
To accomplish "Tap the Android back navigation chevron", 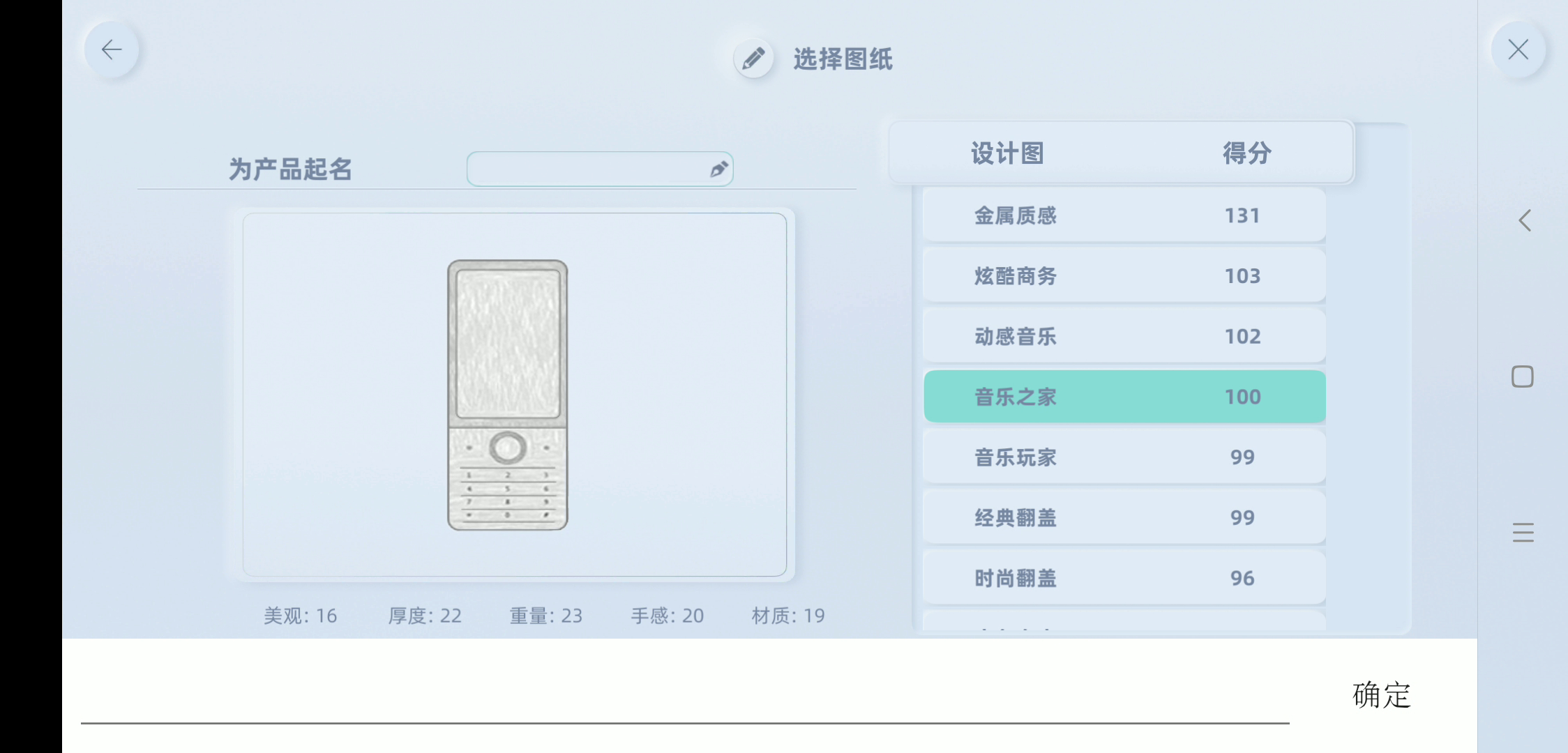I will pos(1525,220).
